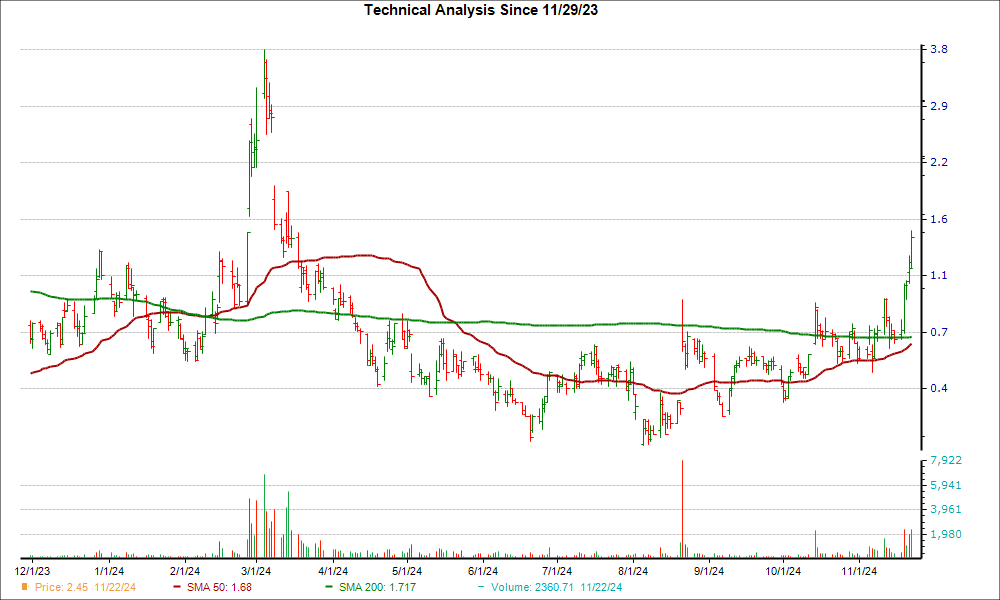Click the 7,922 volume axis label
This screenshot has width=1000, height=600.
tap(946, 460)
